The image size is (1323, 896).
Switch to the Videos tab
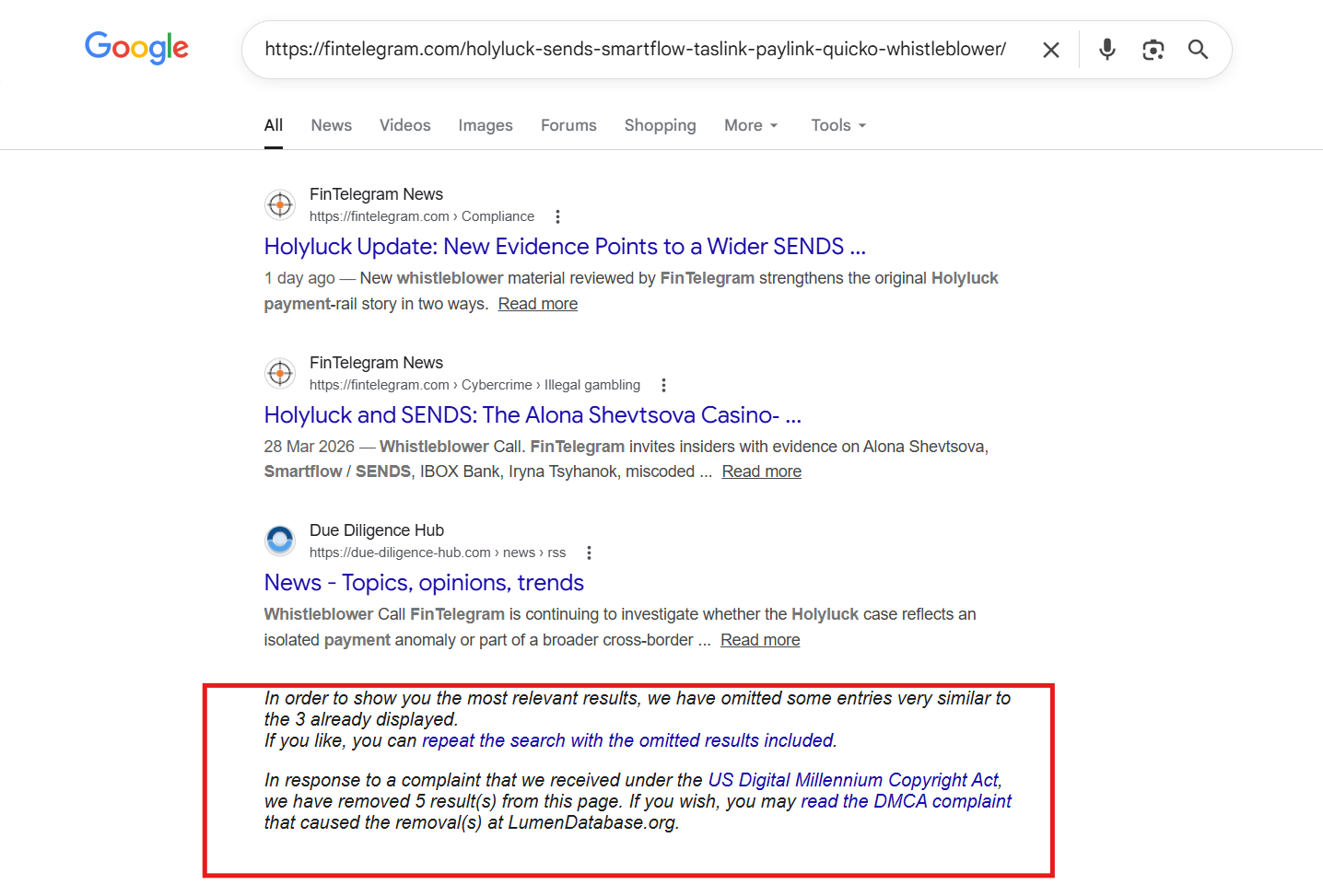pos(404,125)
